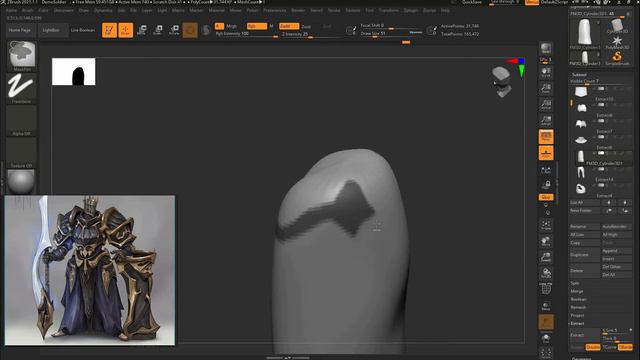Click the XYZ axis orientation gizmo
This screenshot has height=360, width=640.
point(518,67)
